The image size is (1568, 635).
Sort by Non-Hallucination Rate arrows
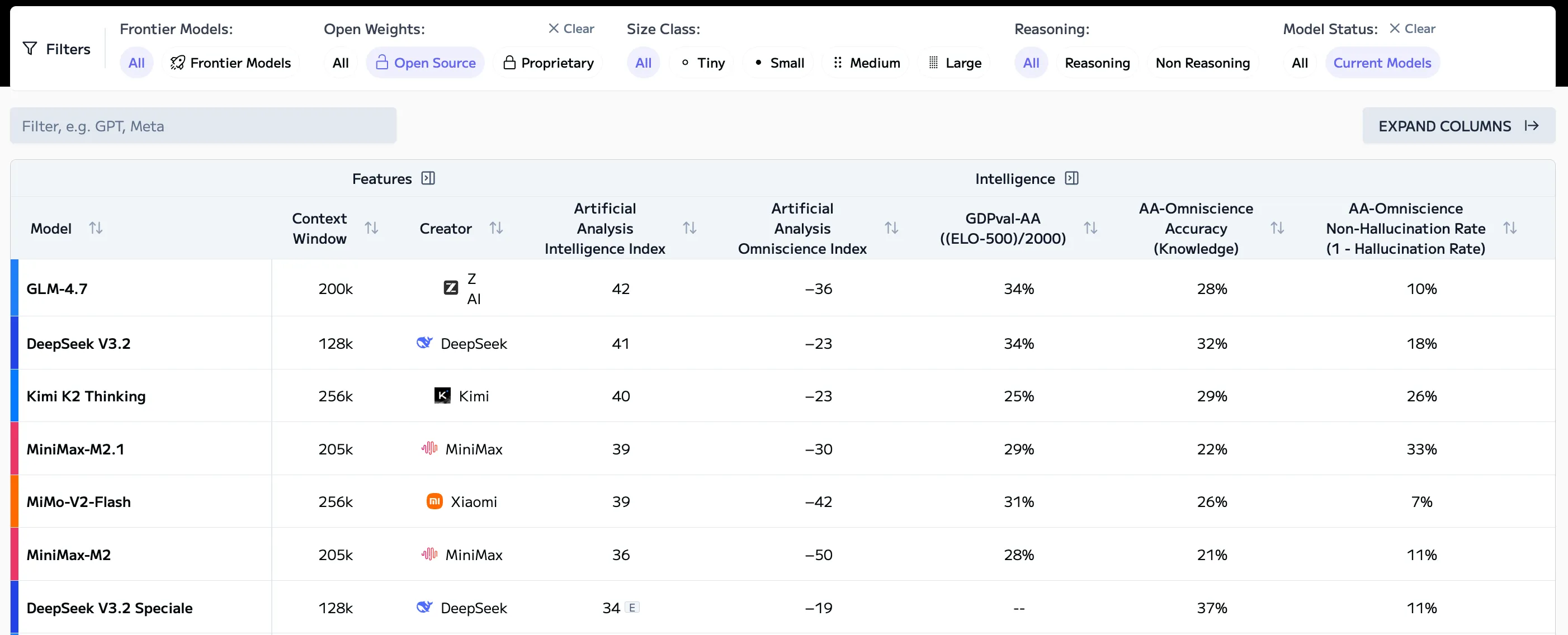pos(1510,228)
